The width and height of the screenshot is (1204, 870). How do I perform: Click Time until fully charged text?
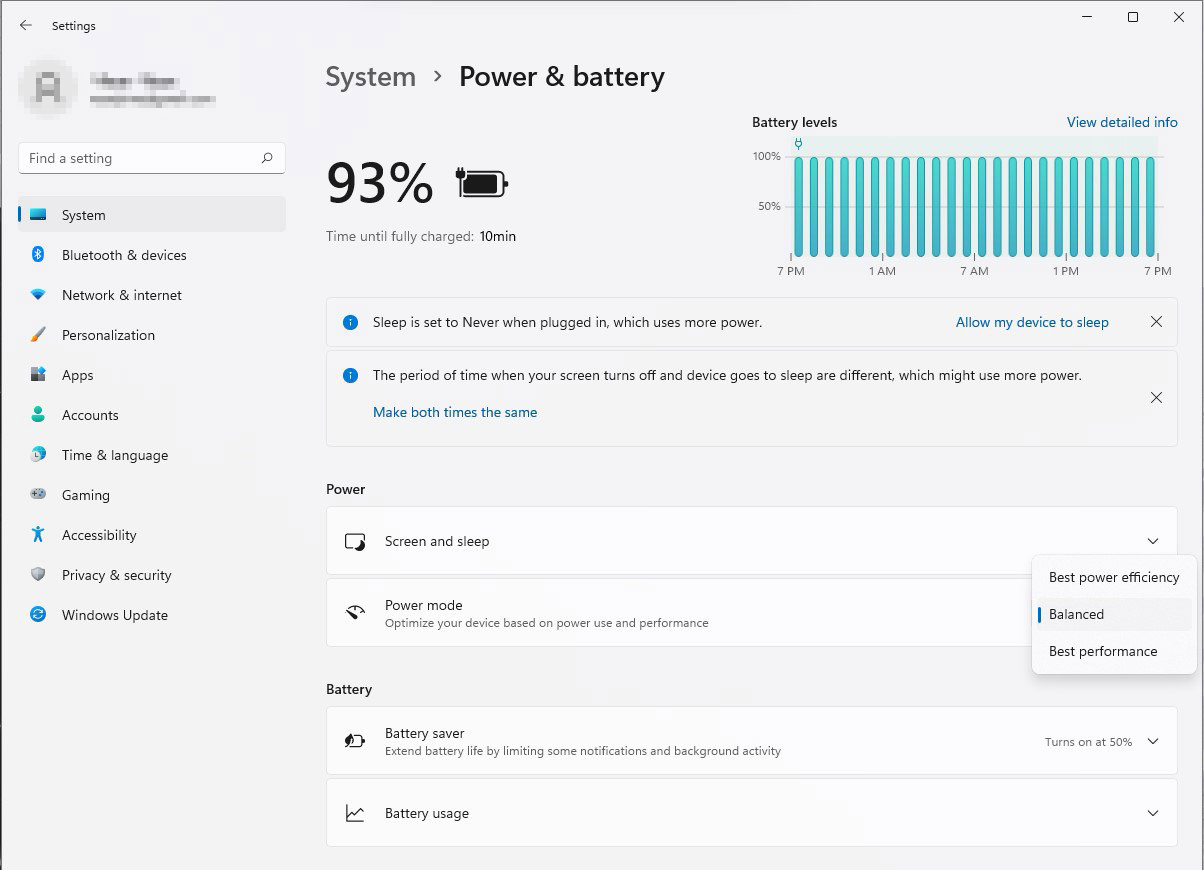pos(421,237)
